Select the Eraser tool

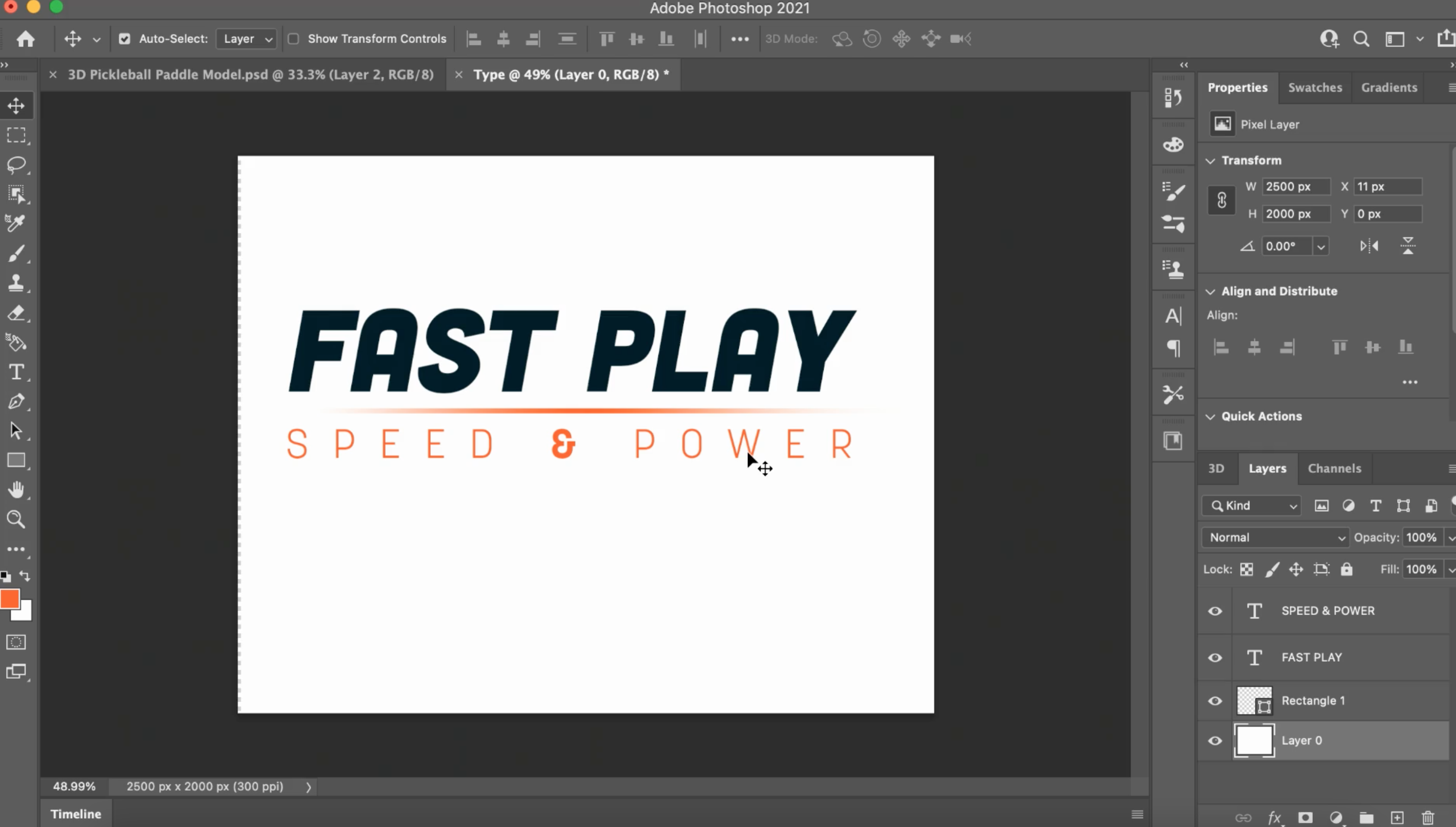16,313
